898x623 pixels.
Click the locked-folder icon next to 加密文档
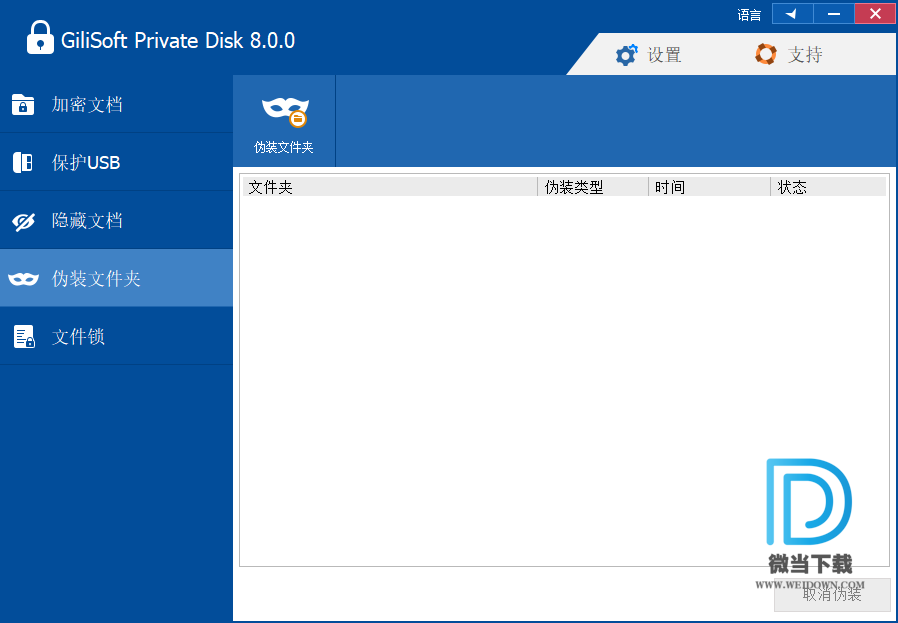pos(23,105)
